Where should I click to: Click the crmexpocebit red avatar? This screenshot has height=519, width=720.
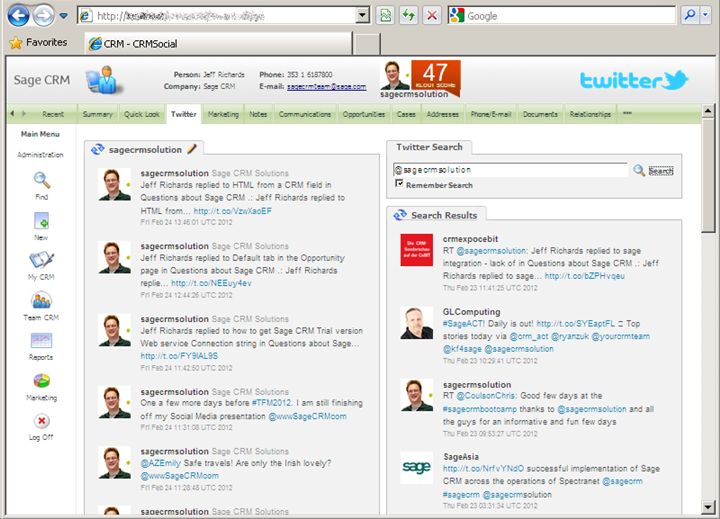pos(416,250)
